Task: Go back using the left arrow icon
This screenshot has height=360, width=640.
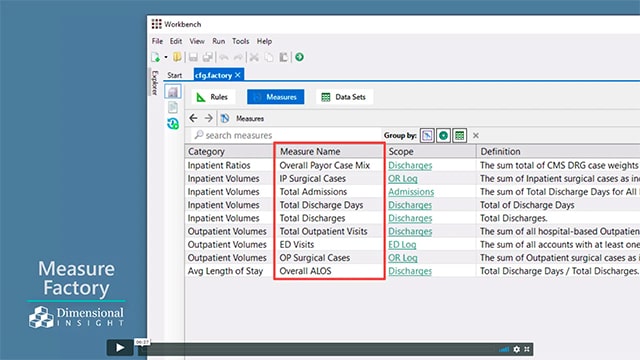Action: pos(193,118)
